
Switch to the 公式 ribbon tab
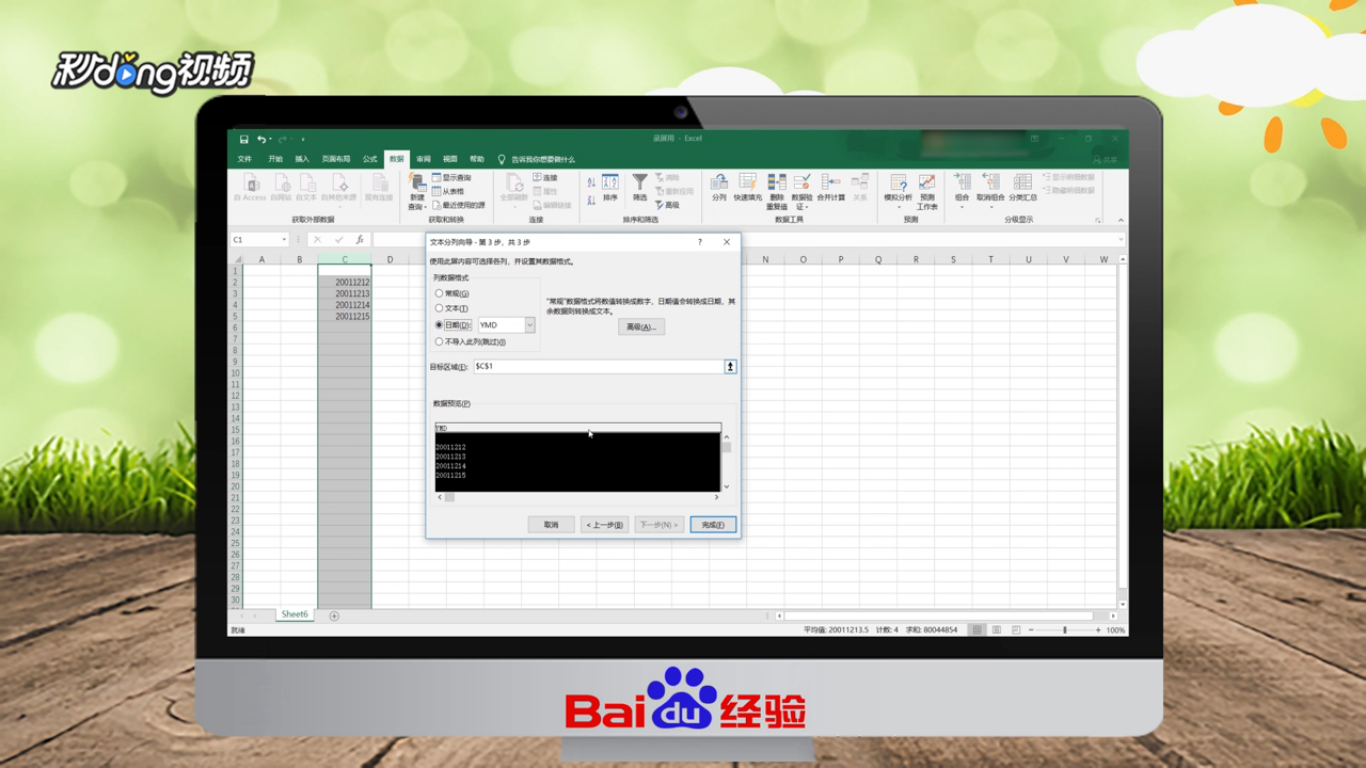pyautogui.click(x=370, y=159)
